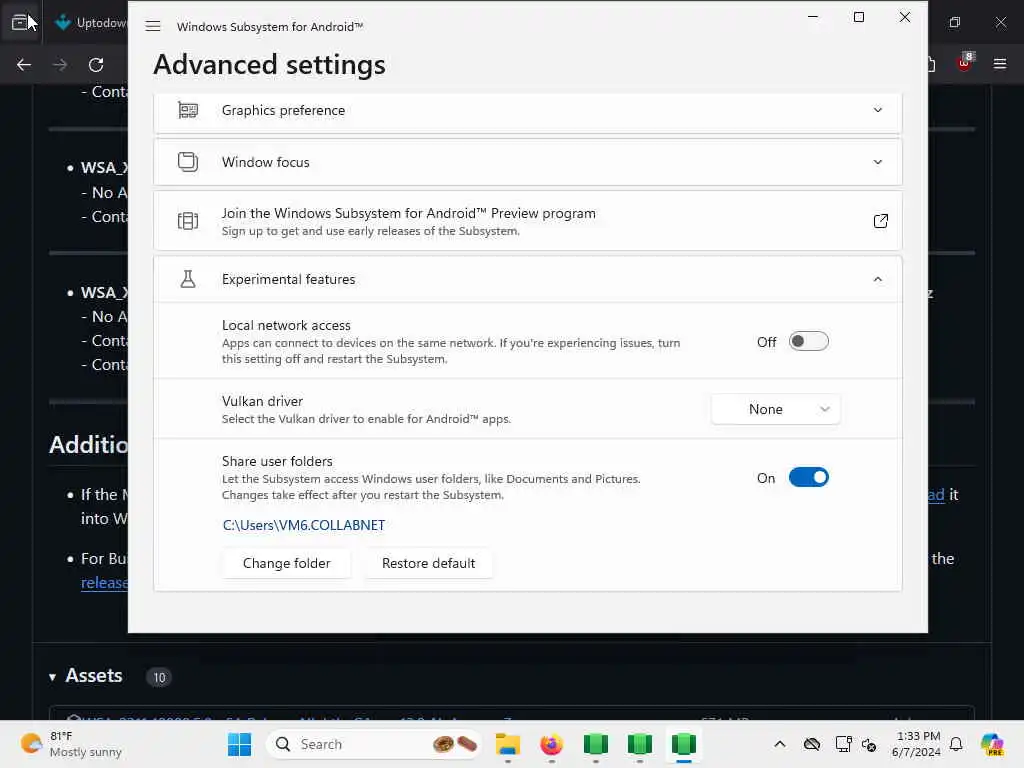The image size is (1024, 768).
Task: Collapse Experimental features section
Action: (x=878, y=280)
